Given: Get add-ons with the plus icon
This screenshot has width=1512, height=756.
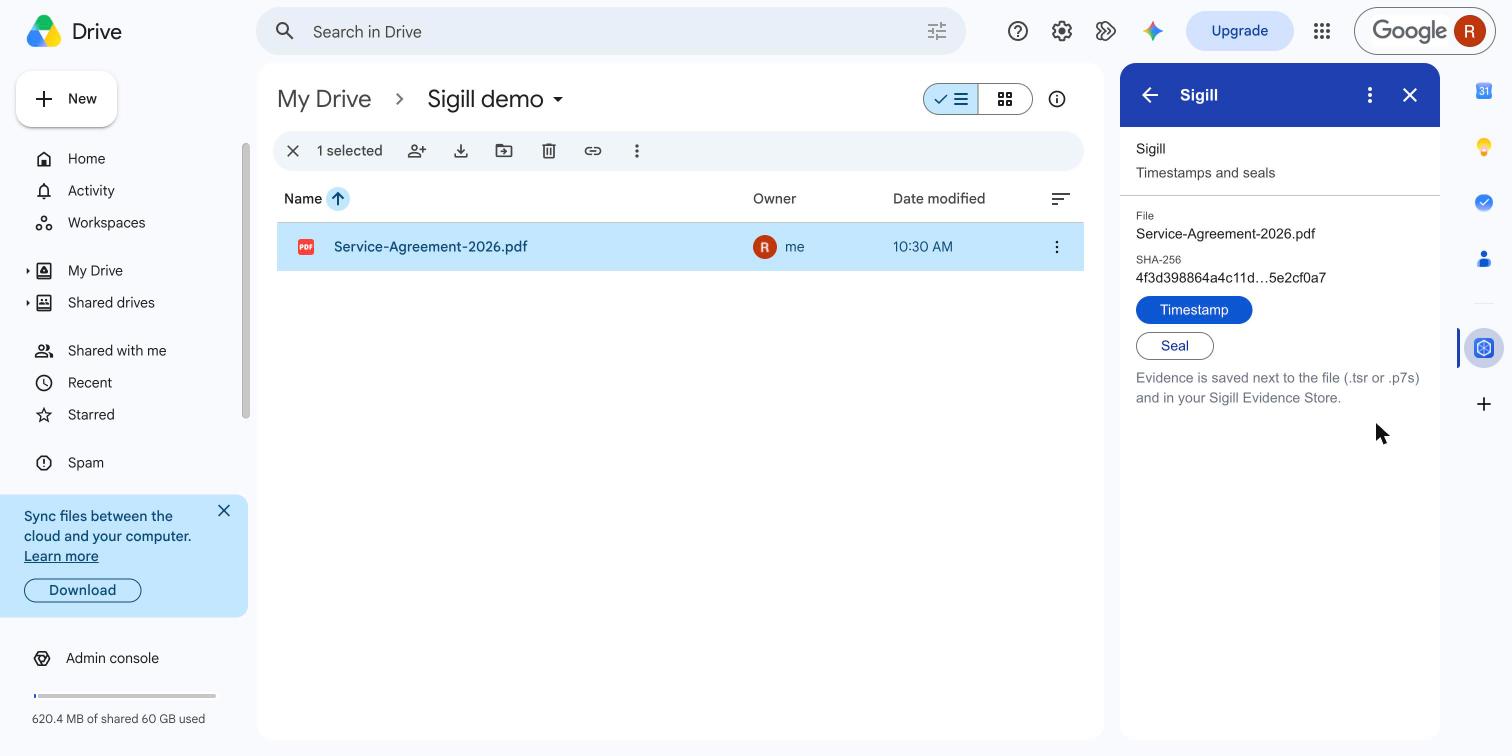Looking at the screenshot, I should coord(1484,404).
